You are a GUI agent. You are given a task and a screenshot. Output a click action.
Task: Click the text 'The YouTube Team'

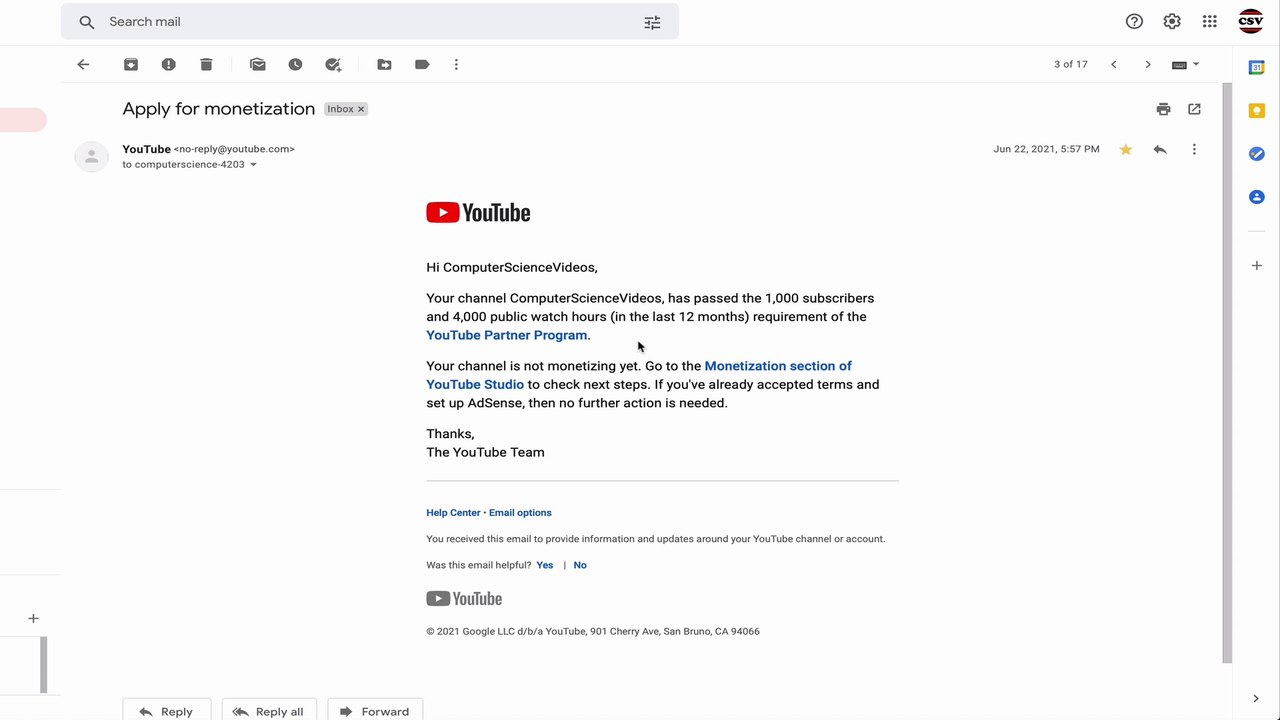(485, 453)
